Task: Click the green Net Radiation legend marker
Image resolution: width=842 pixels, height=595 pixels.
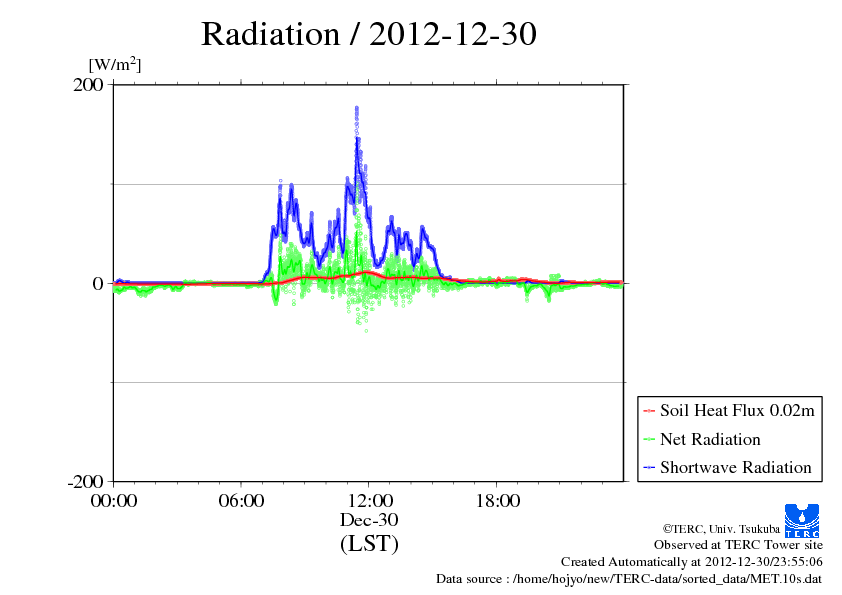Action: click(x=649, y=440)
